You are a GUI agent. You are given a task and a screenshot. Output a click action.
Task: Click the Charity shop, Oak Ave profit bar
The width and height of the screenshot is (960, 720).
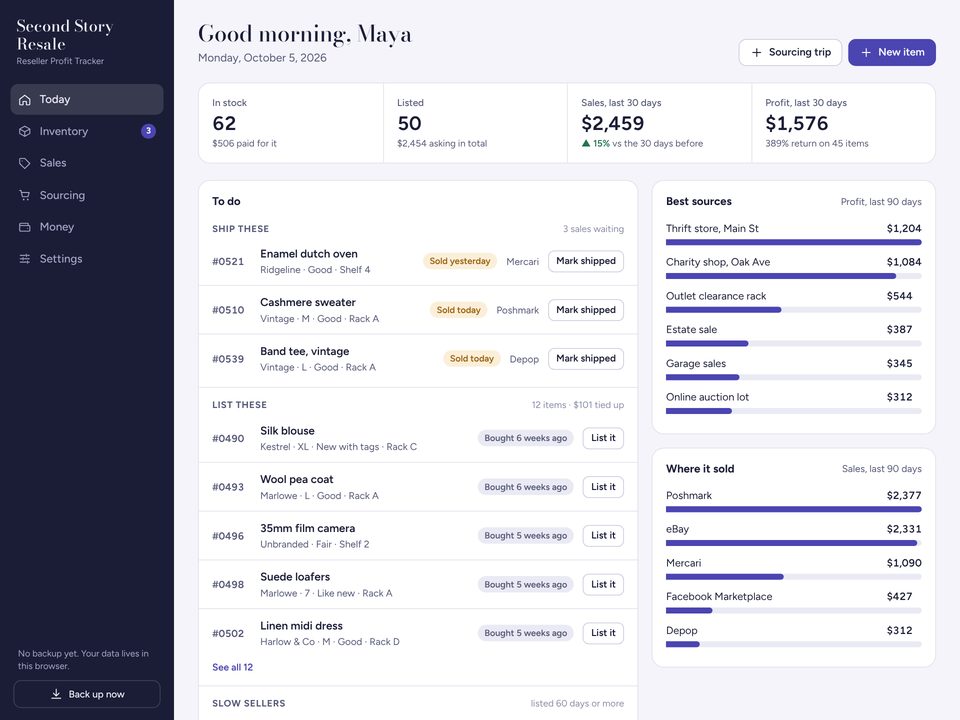(793, 276)
